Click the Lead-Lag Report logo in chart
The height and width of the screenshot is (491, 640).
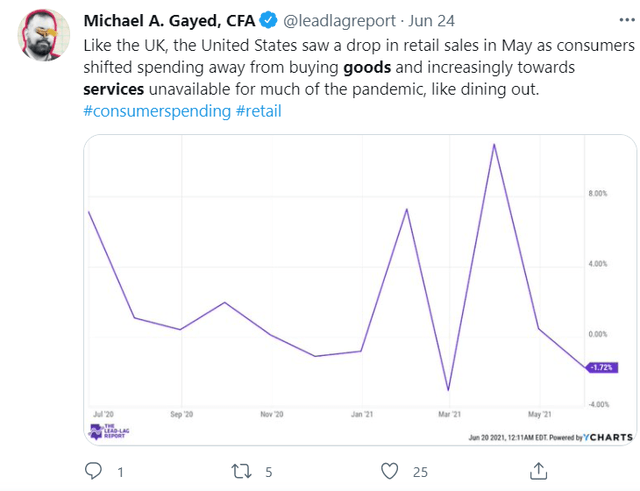click(109, 431)
